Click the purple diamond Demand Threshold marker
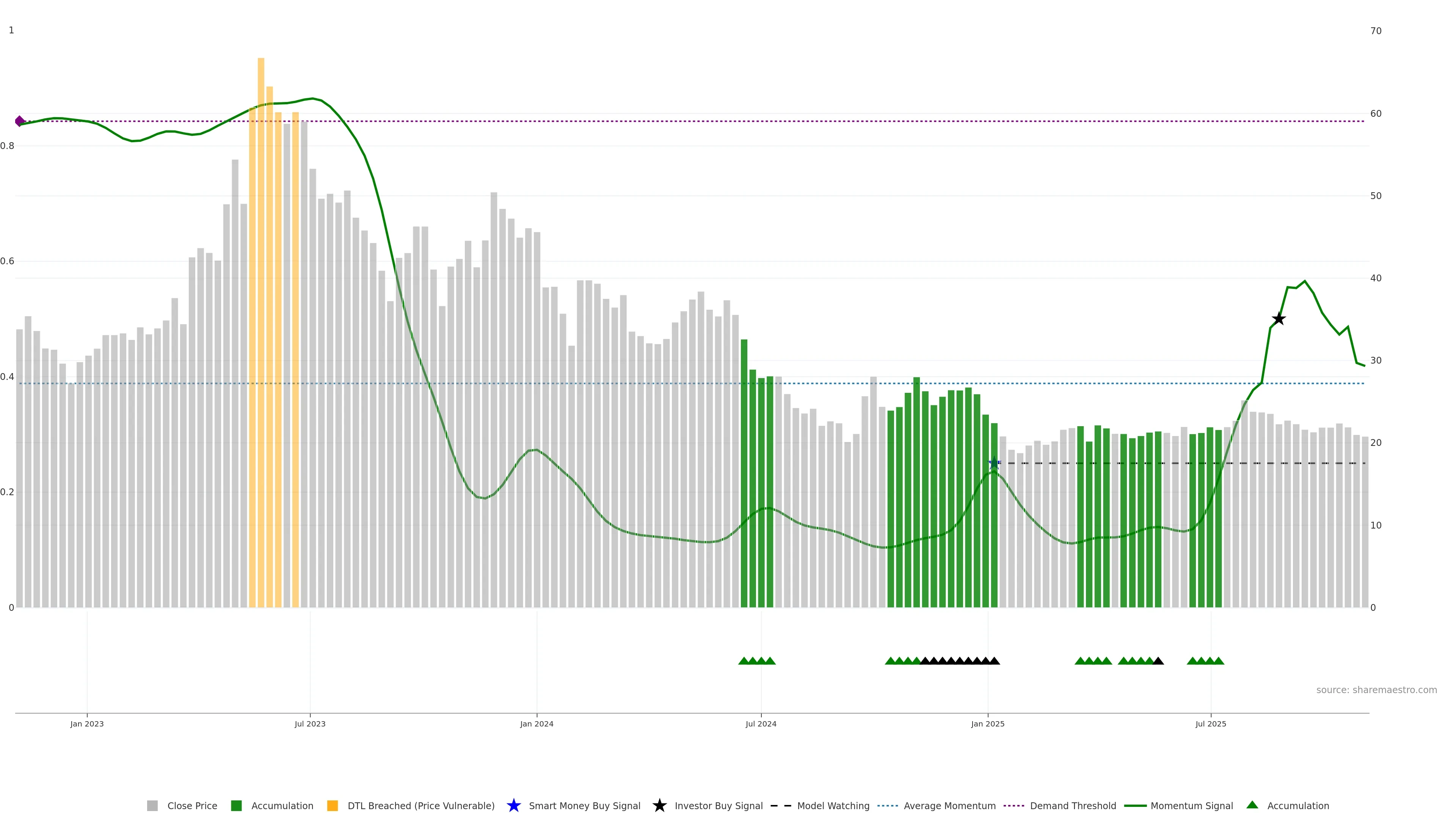Image resolution: width=1456 pixels, height=819 pixels. click(20, 121)
